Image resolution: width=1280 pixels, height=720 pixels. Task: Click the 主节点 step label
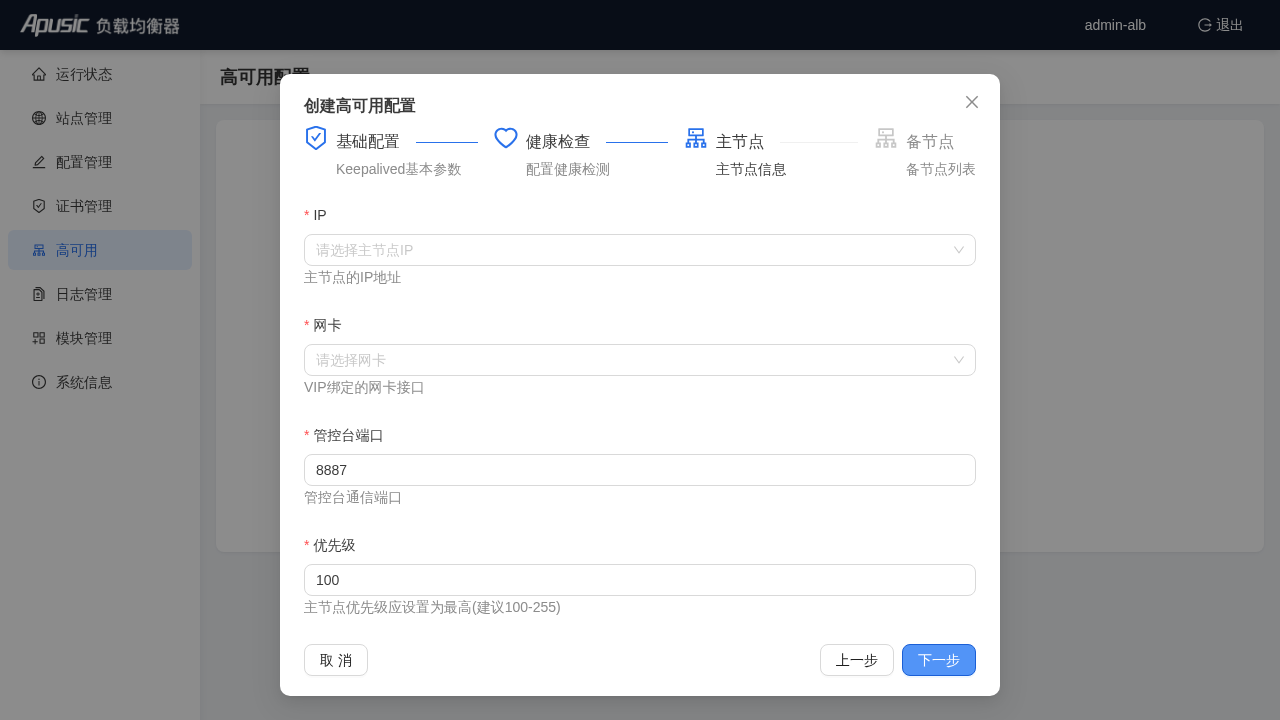point(740,142)
